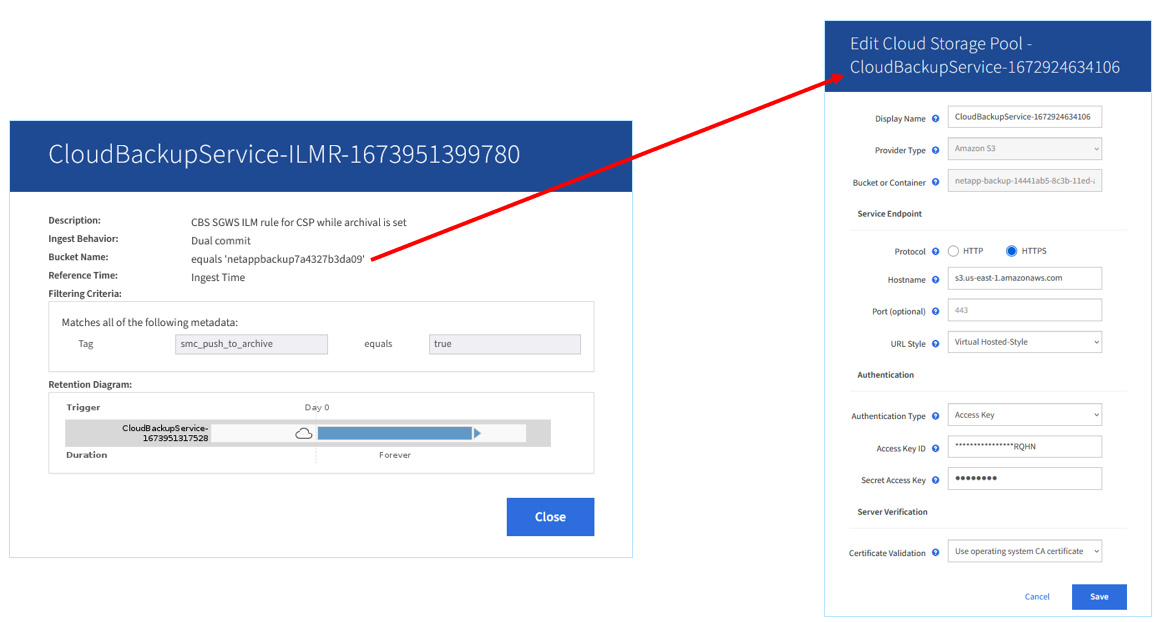The width and height of the screenshot is (1158, 622).
Task: Open the Provider Type dropdown
Action: 1024,148
